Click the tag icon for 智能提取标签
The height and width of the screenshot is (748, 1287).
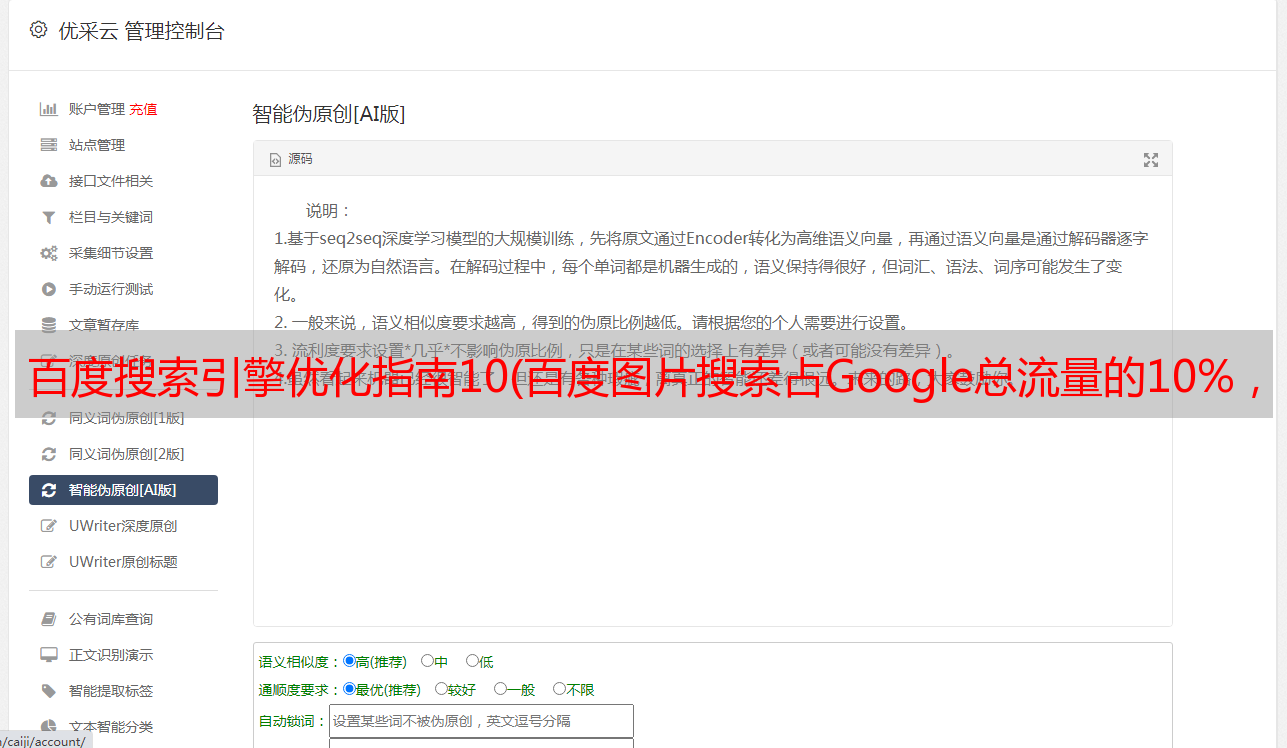click(48, 691)
